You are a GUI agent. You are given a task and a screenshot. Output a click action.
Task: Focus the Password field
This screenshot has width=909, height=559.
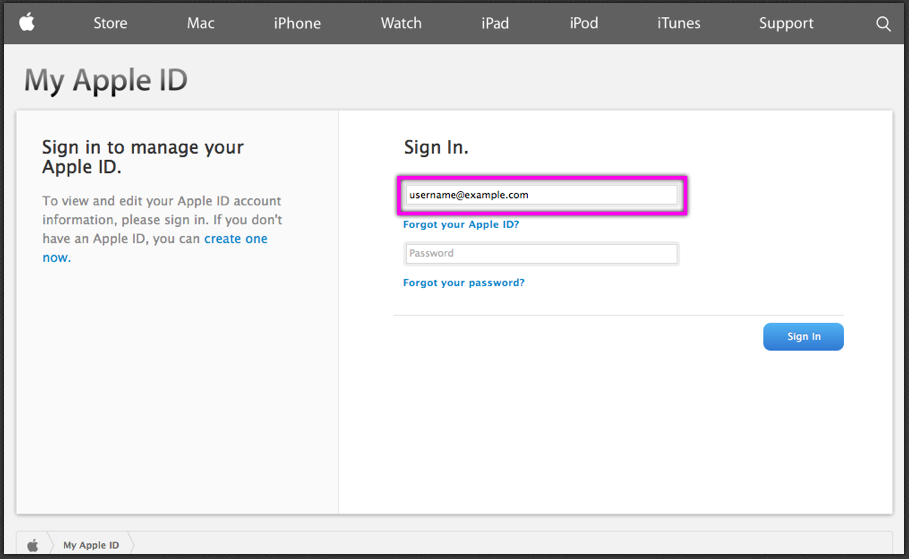(541, 253)
